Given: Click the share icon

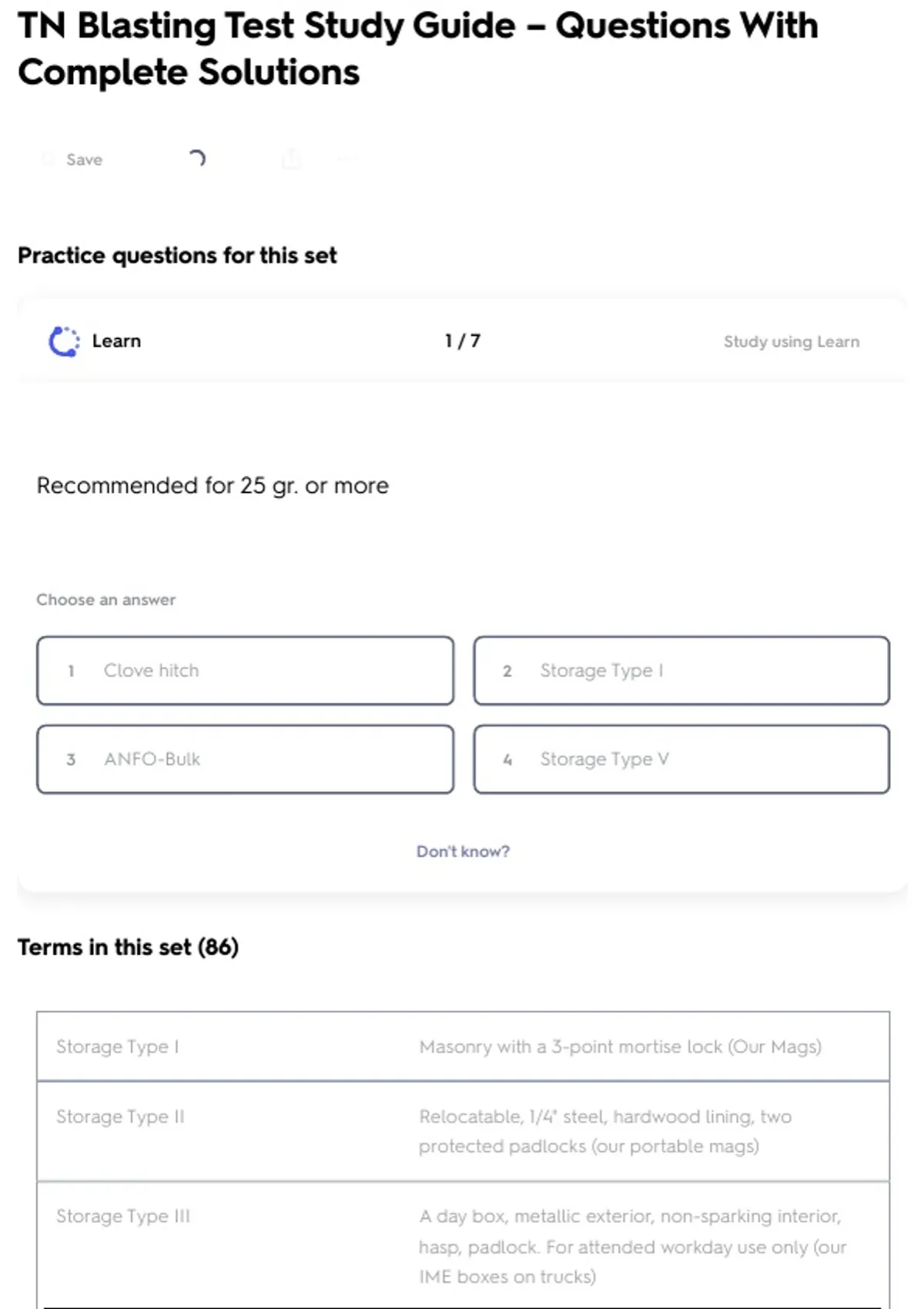Looking at the screenshot, I should point(291,159).
